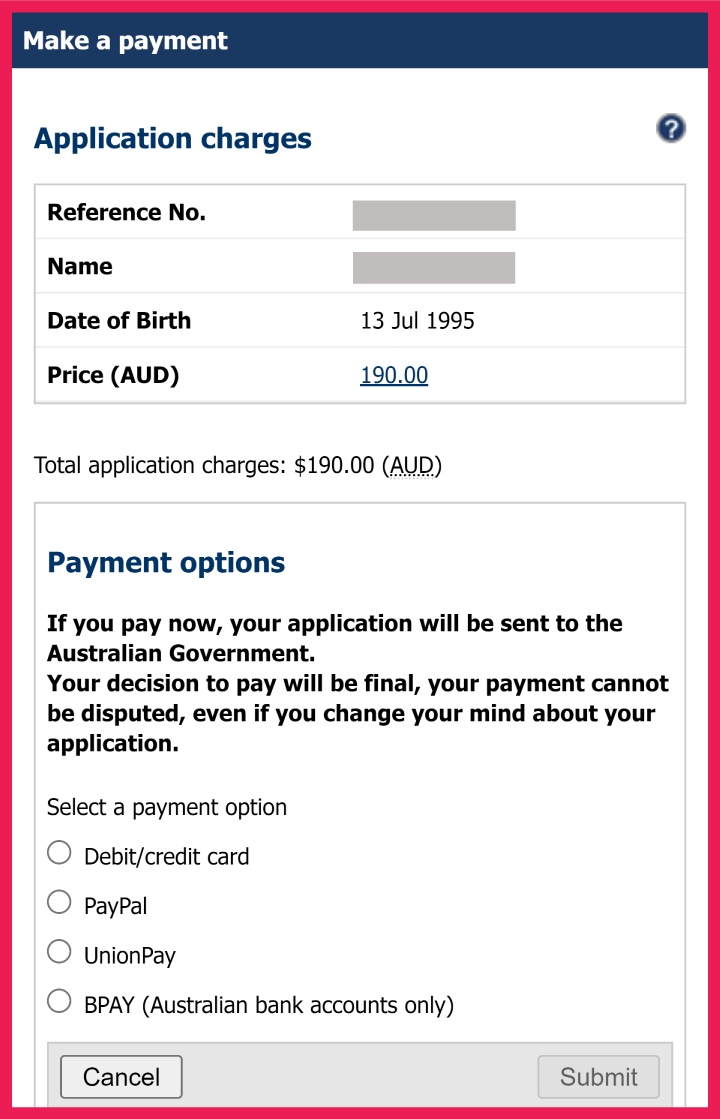Viewport: 720px width, 1119px height.
Task: Click the bold payment finality warning text
Action: coord(357,684)
